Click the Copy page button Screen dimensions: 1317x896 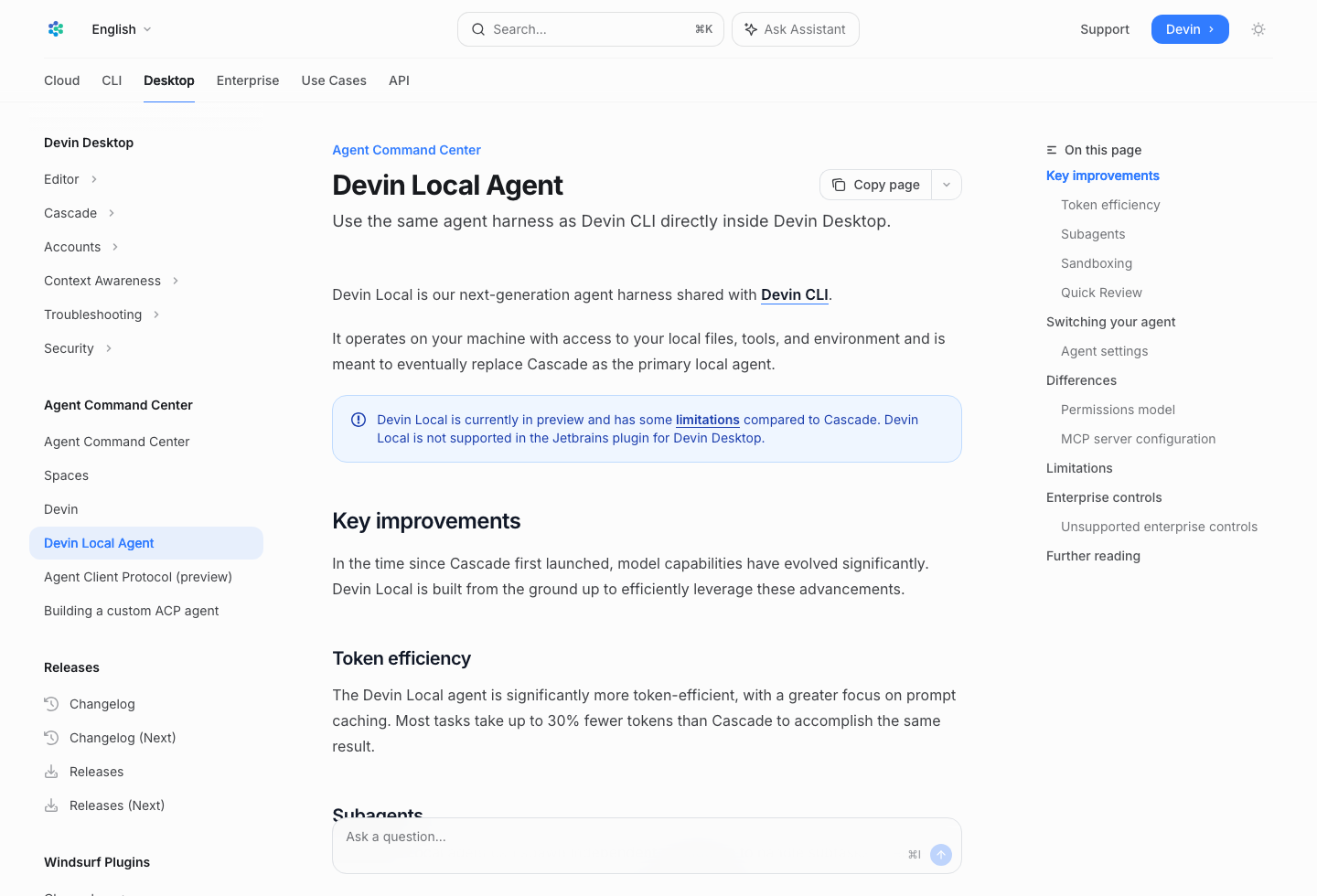pyautogui.click(x=876, y=185)
